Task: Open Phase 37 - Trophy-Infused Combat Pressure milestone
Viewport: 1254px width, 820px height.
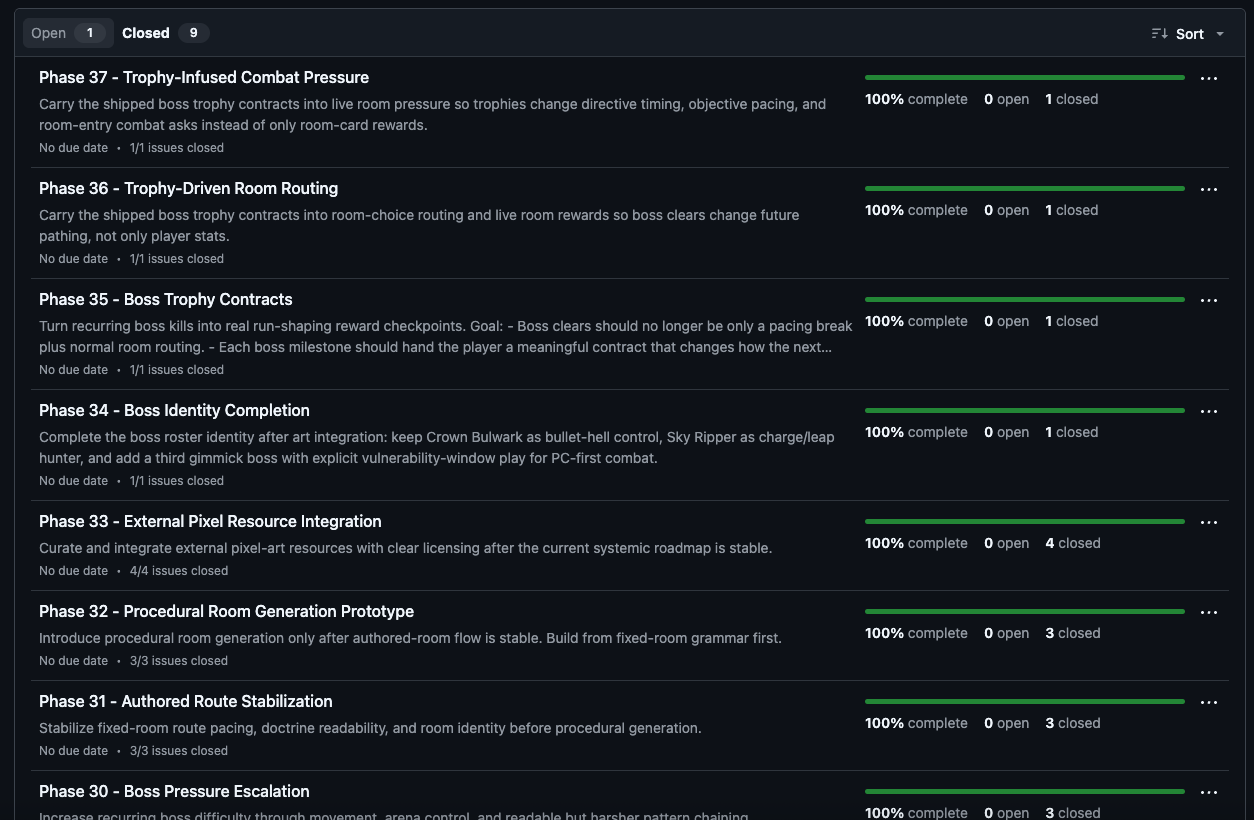Action: [x=204, y=77]
